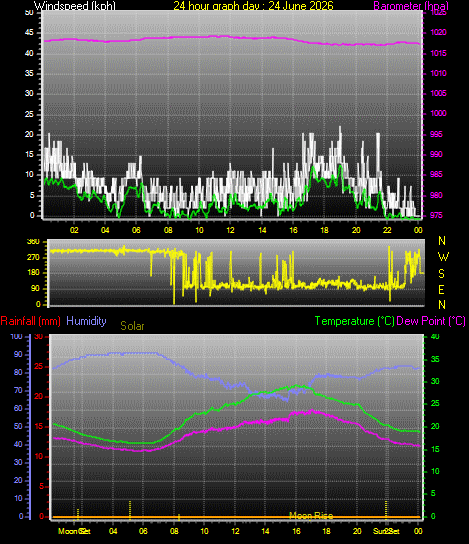This screenshot has height=544, width=469.
Task: Select the "Temperature (°C)" legend label
Action: [x=355, y=321]
